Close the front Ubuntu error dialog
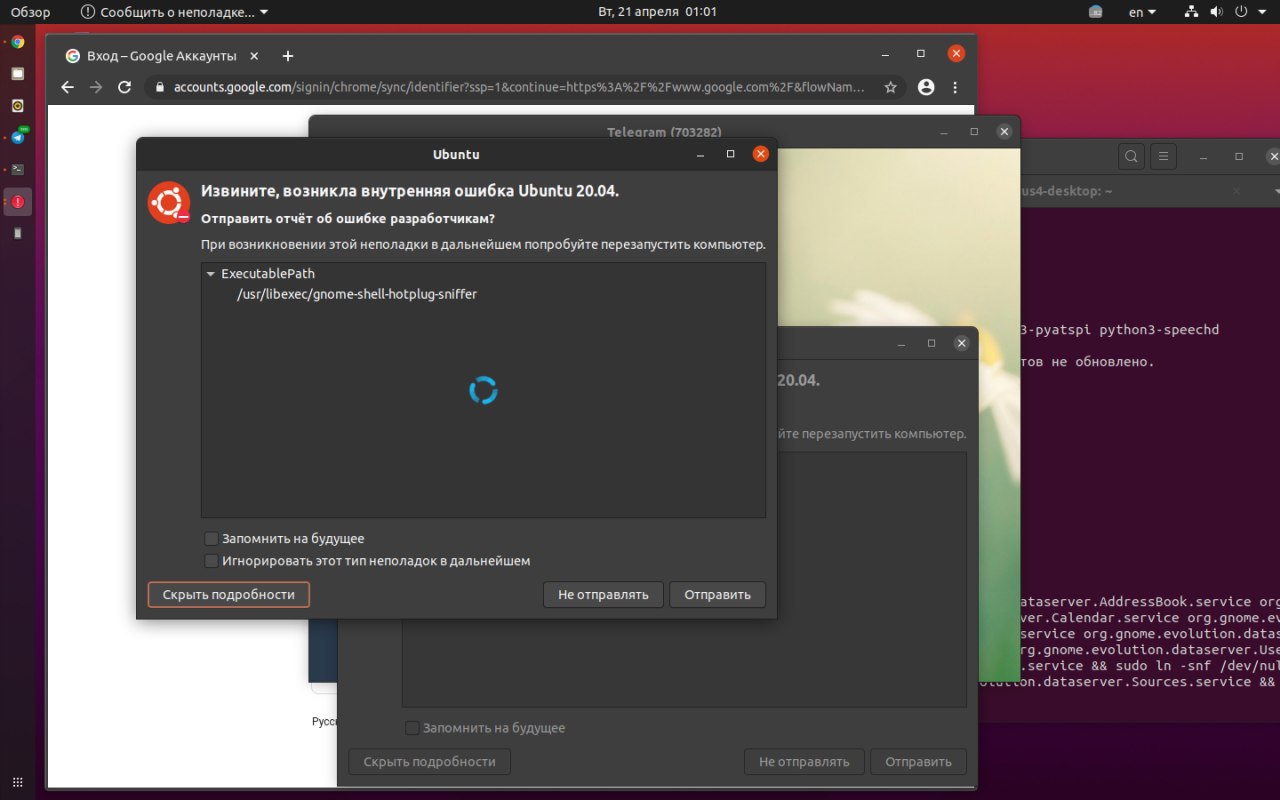The width and height of the screenshot is (1280, 800). click(x=760, y=154)
